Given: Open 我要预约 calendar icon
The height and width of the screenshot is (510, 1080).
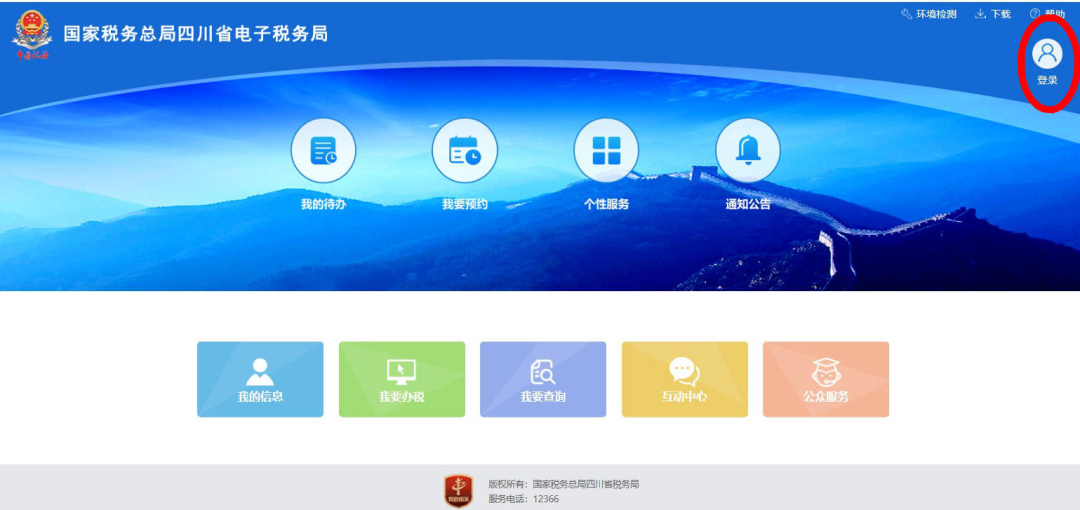Looking at the screenshot, I should (465, 150).
